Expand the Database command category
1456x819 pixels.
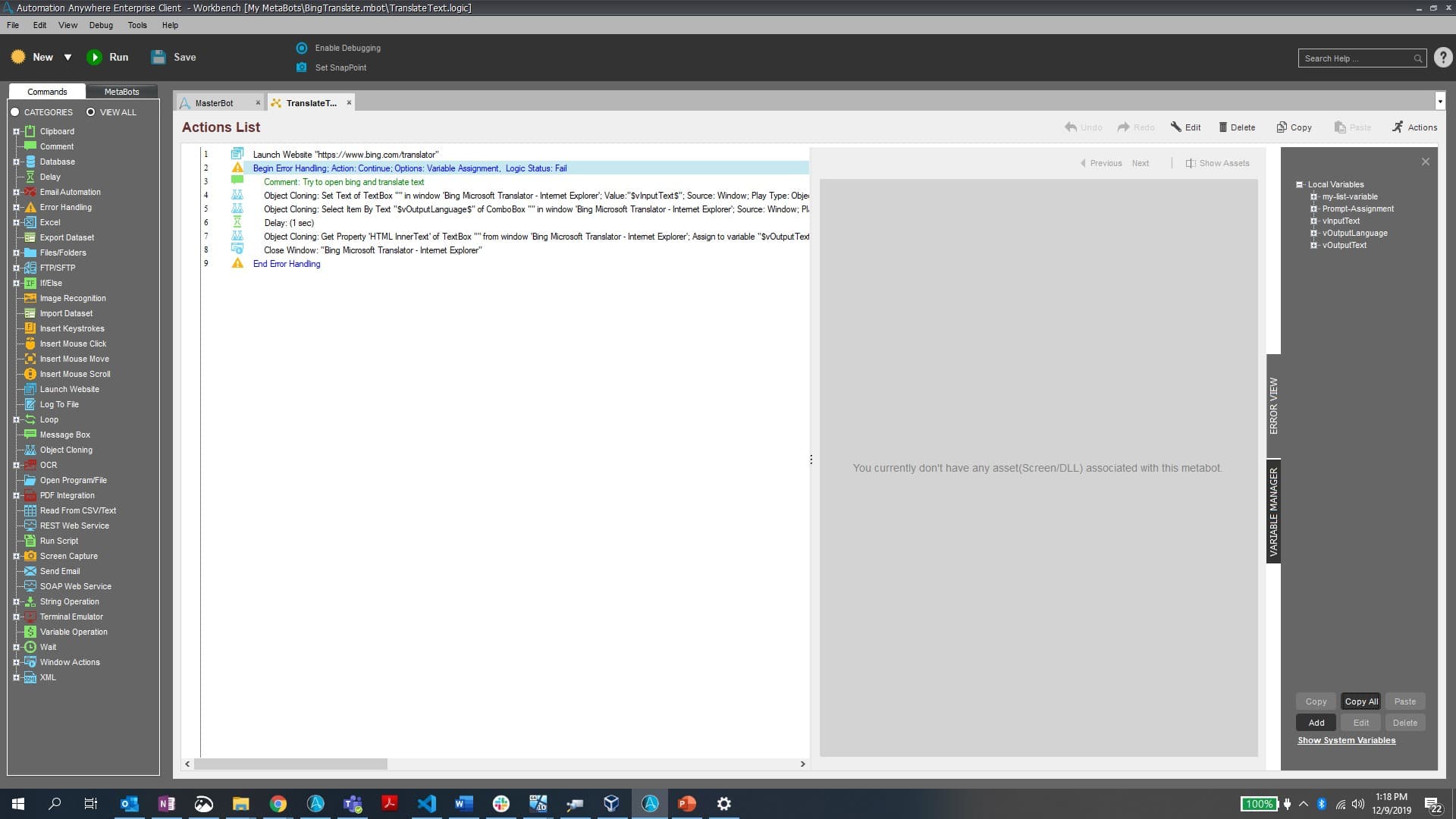tap(16, 162)
